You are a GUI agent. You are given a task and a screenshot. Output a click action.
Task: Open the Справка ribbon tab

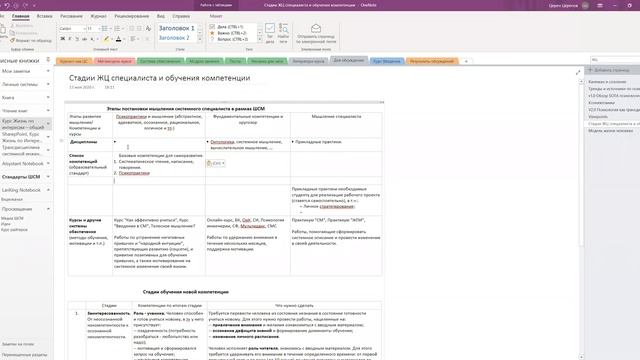[x=181, y=16]
